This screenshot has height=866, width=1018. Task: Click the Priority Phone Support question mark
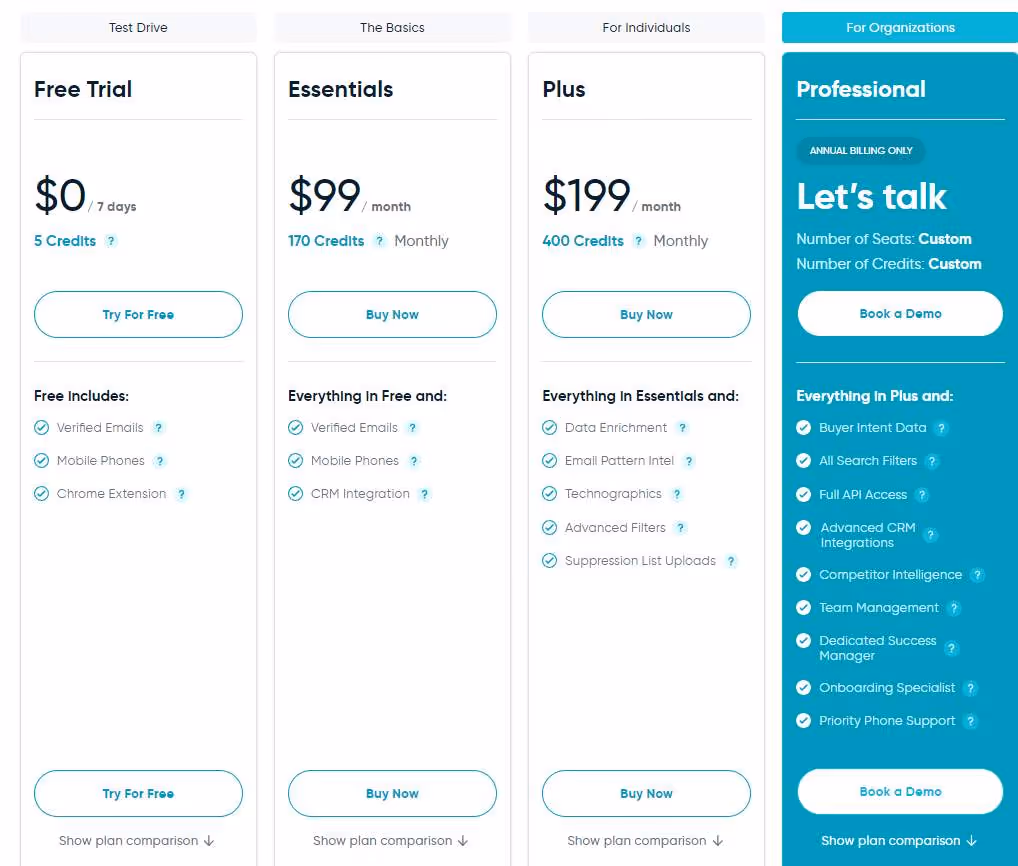click(x=971, y=720)
